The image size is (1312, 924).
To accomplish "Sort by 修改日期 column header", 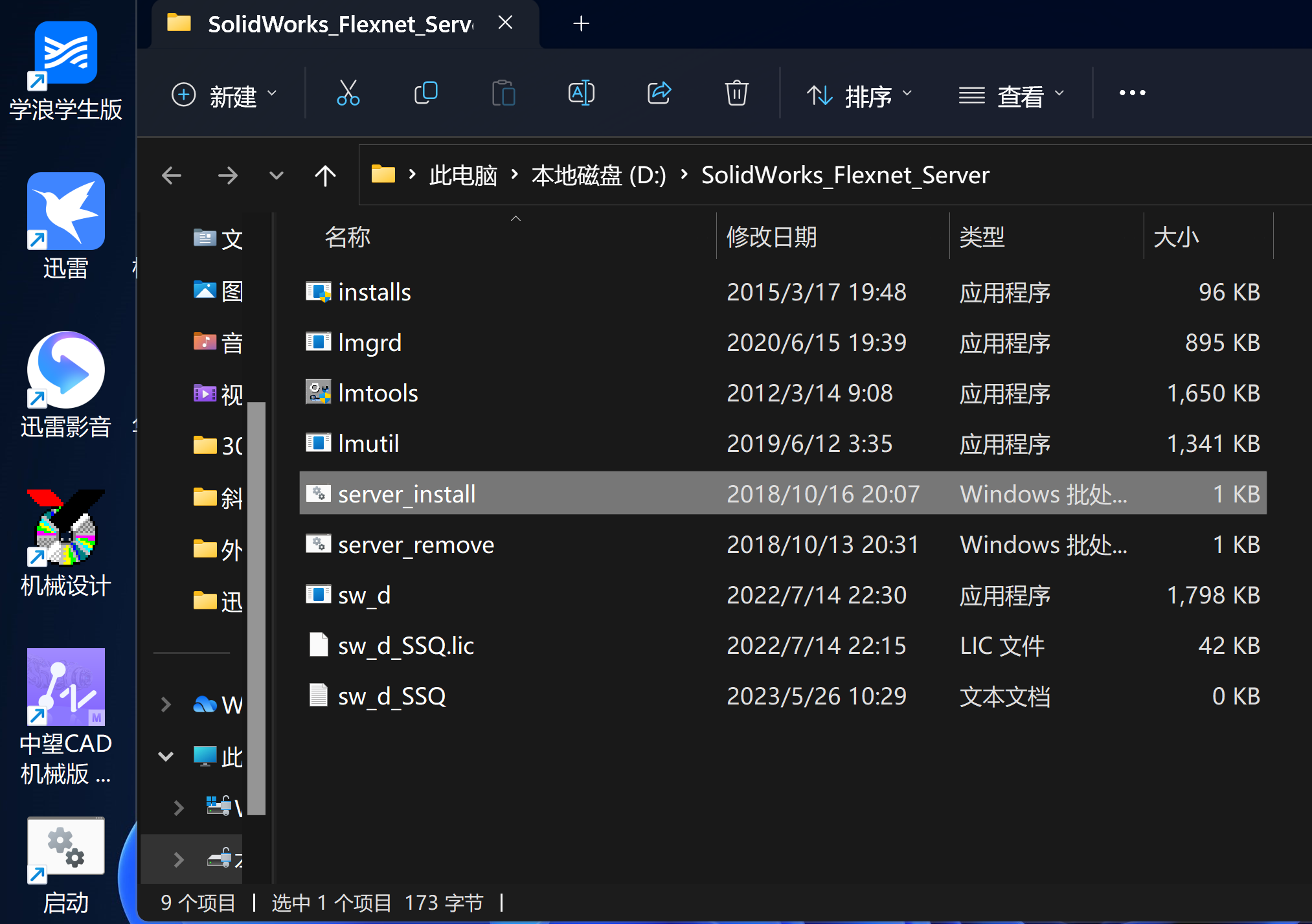I will pos(771,237).
